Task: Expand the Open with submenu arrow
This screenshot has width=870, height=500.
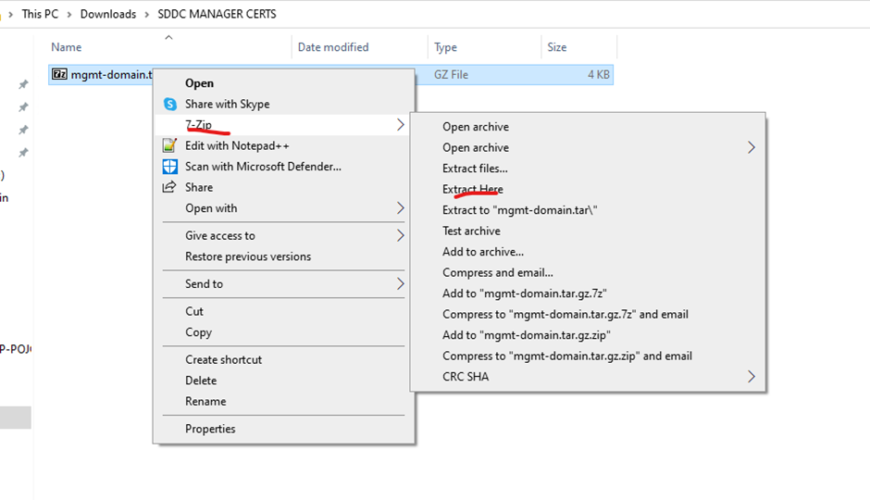Action: [x=400, y=208]
